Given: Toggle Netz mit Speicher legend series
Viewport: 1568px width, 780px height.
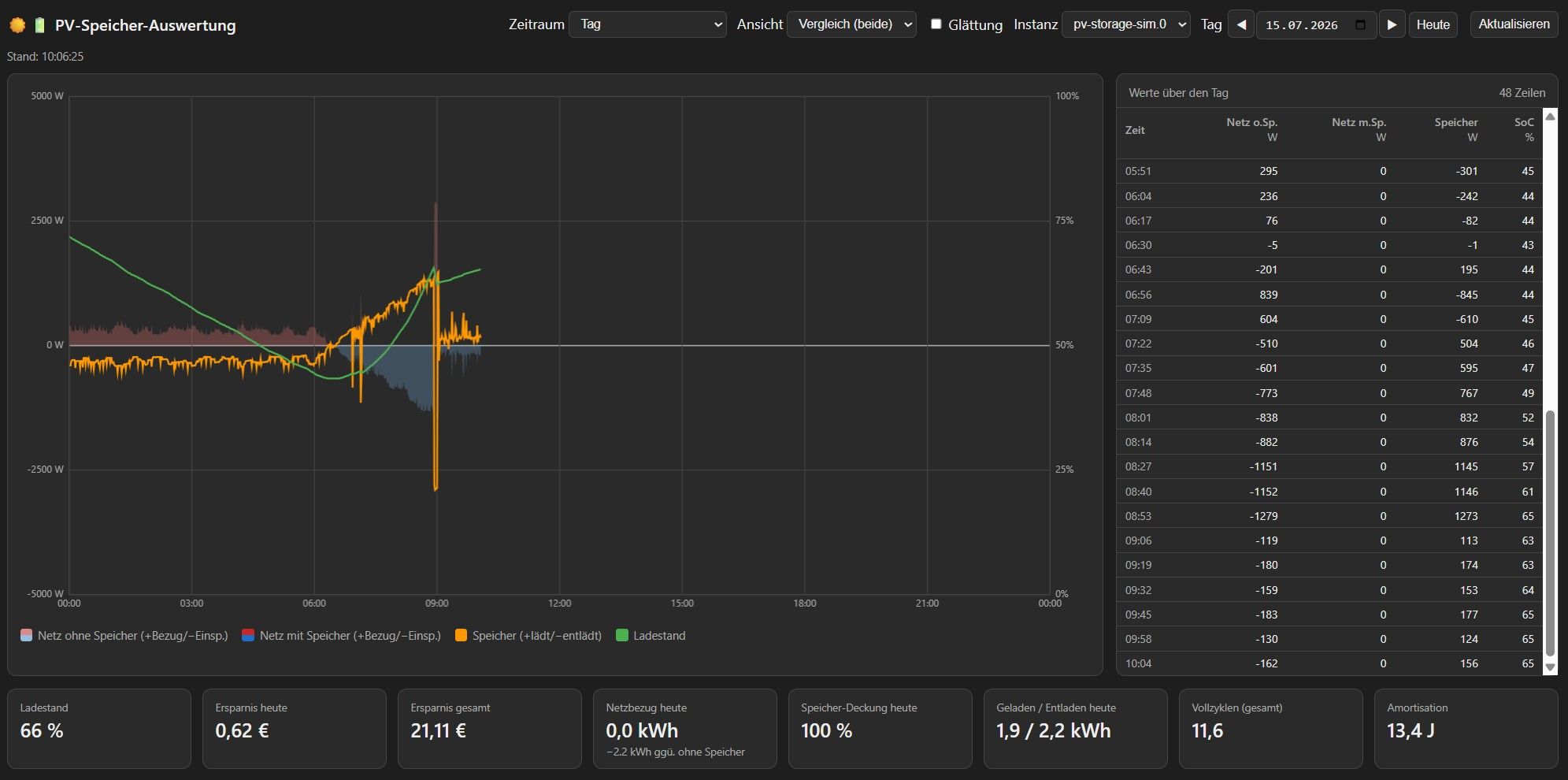Looking at the screenshot, I should (x=342, y=636).
